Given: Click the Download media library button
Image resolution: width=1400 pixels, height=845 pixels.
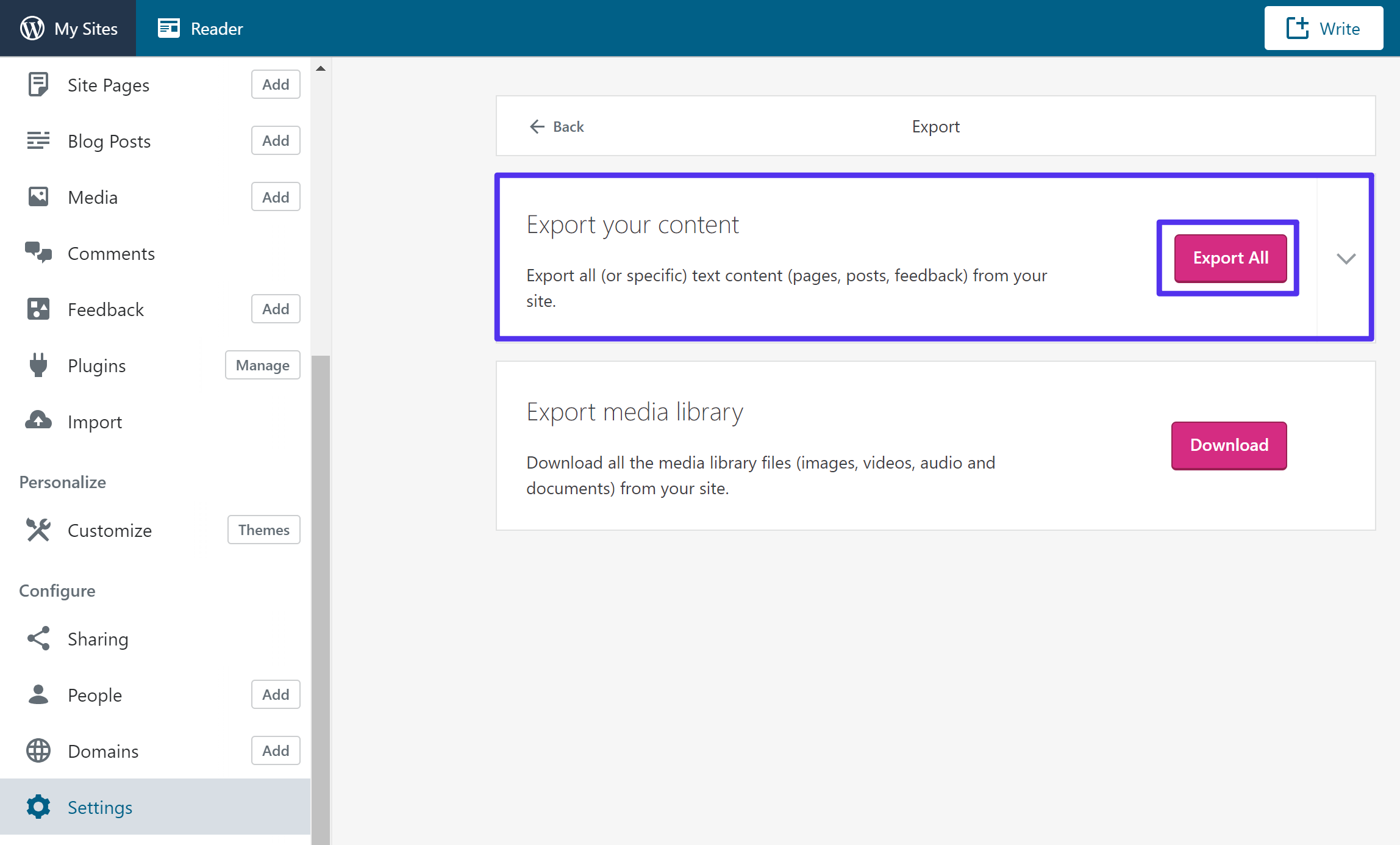Looking at the screenshot, I should (1228, 445).
